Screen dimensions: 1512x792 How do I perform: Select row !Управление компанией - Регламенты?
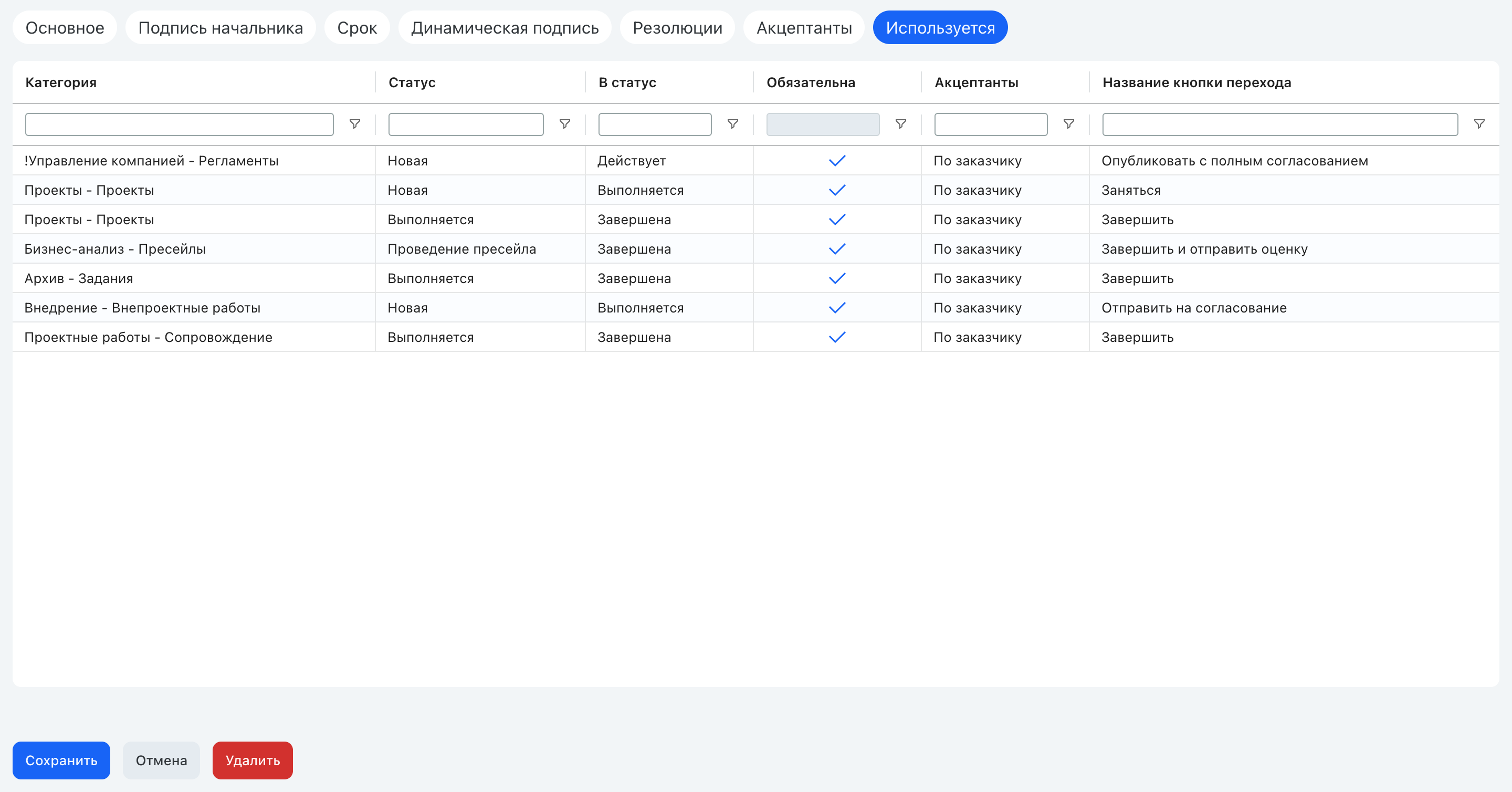pyautogui.click(x=755, y=160)
